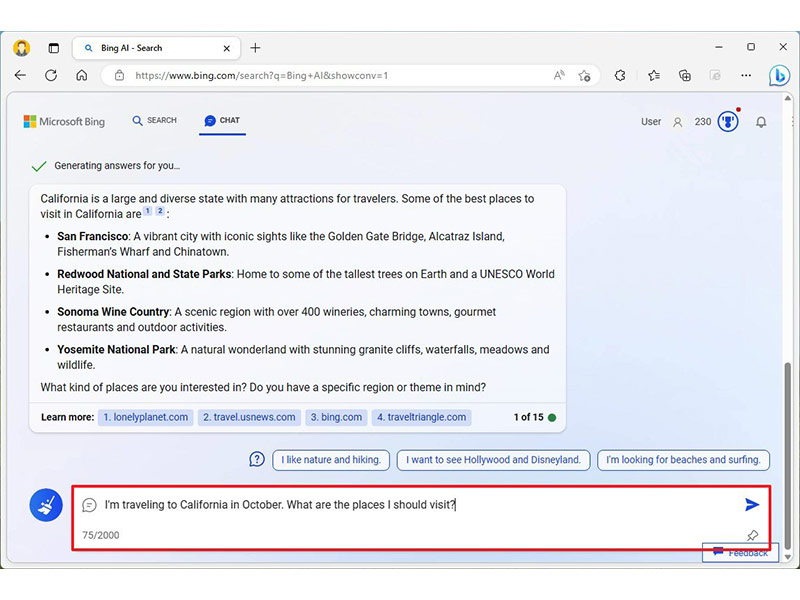
Task: Open the travel.usnews.com source link
Action: (249, 417)
